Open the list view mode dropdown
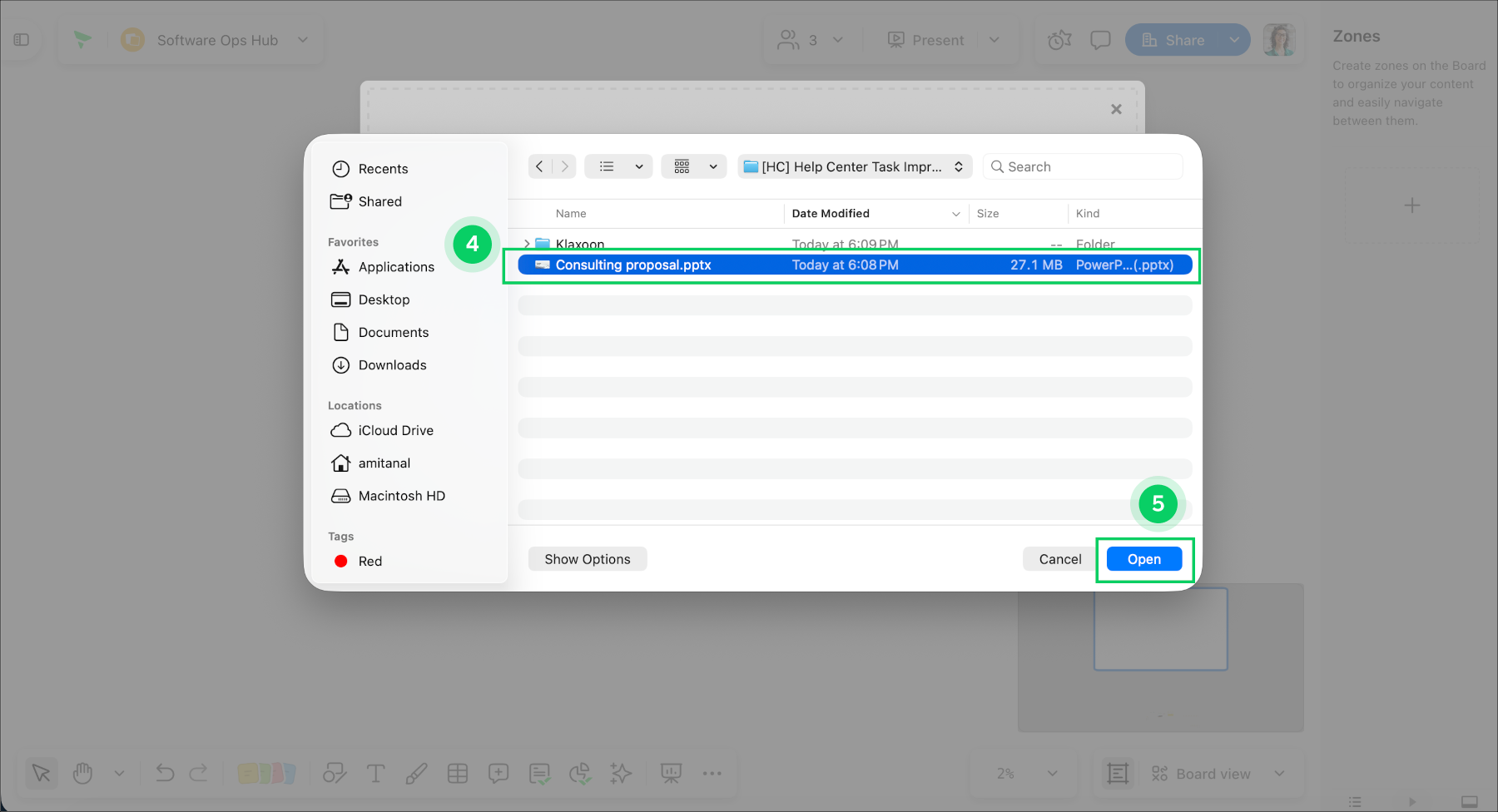This screenshot has height=812, width=1498. point(619,166)
